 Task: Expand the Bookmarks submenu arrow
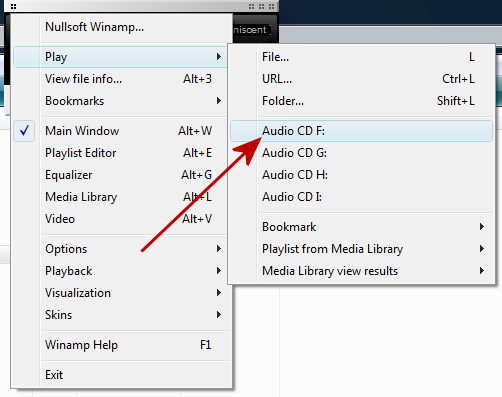click(x=219, y=101)
